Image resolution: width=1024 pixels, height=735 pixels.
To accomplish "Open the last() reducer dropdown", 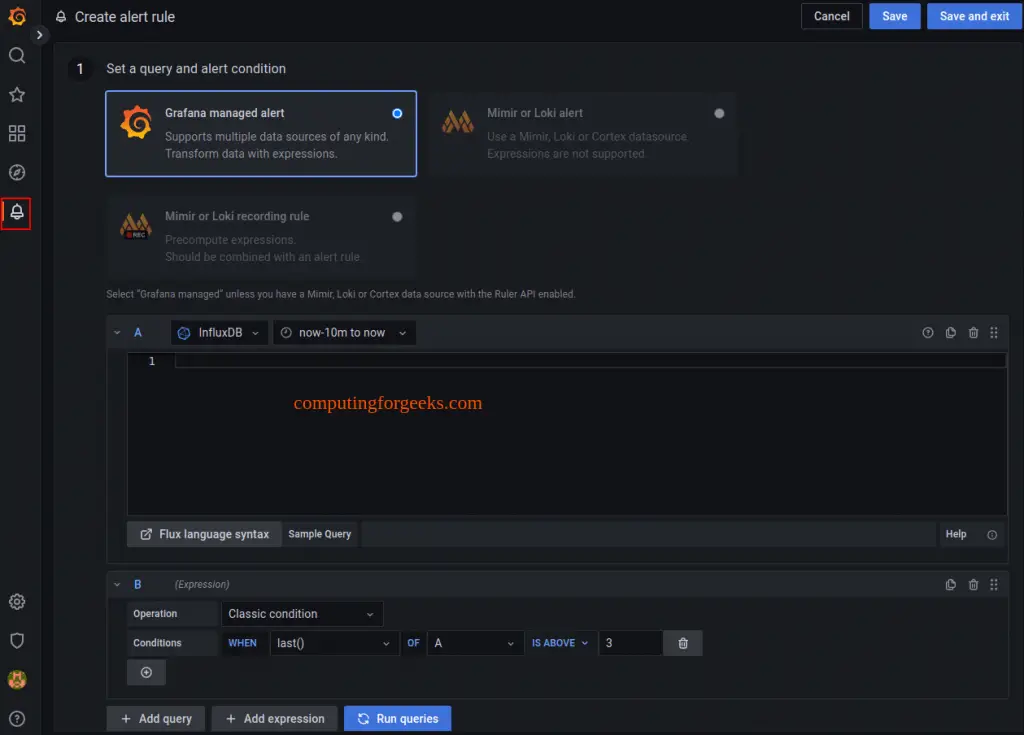I will pyautogui.click(x=334, y=644).
